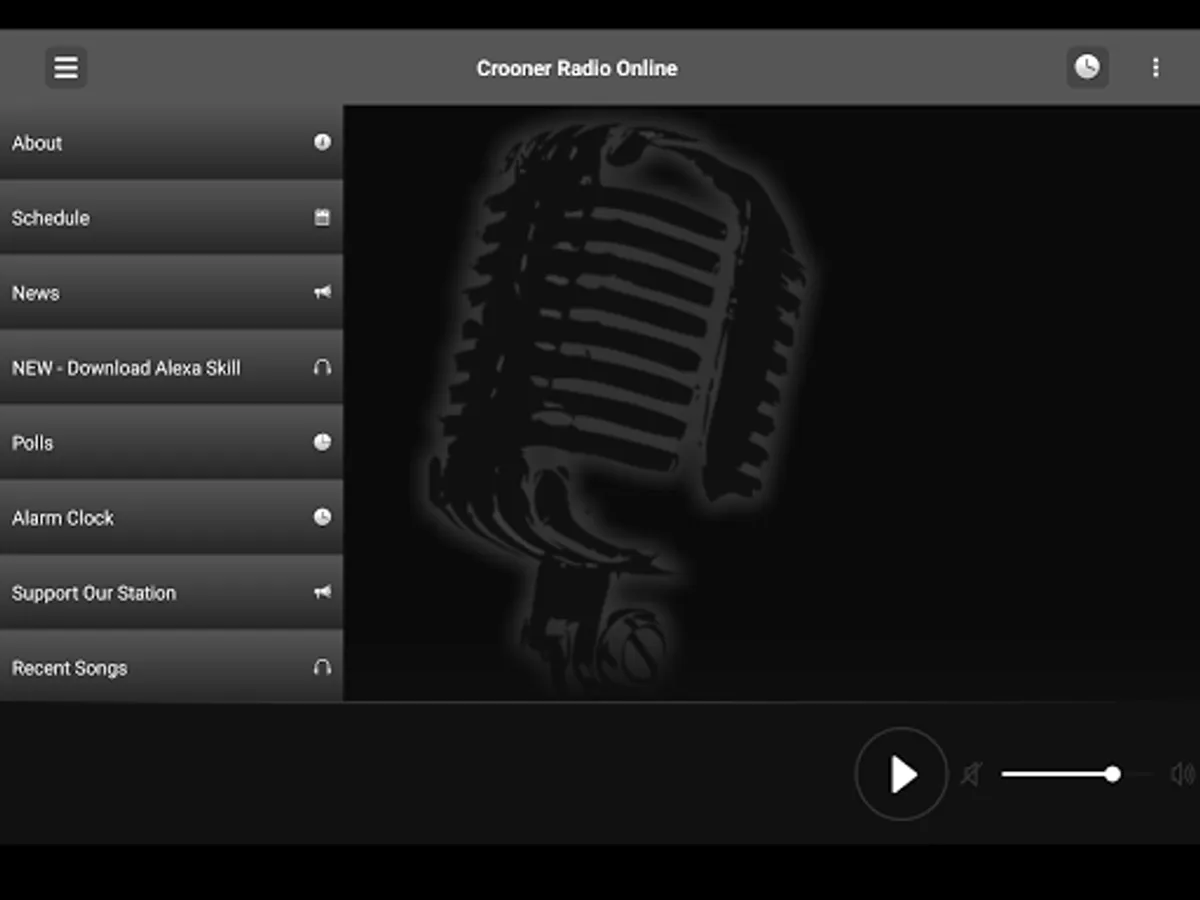
Task: Open the Alarm Clock menu entry
Action: point(171,517)
